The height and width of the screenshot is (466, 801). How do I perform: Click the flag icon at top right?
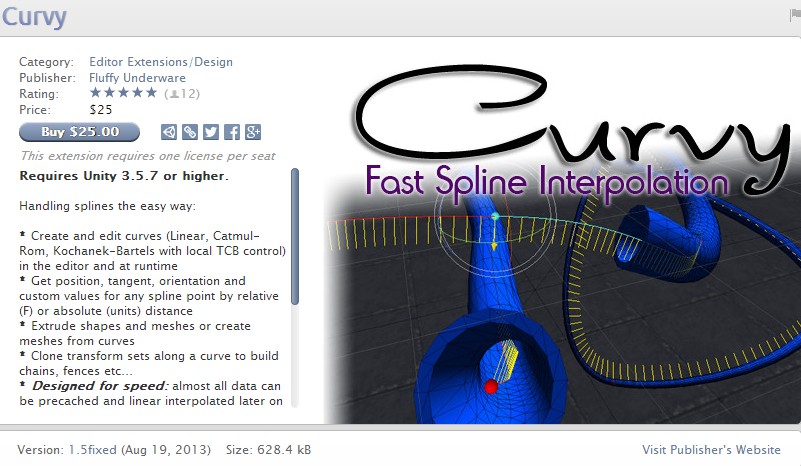click(795, 15)
